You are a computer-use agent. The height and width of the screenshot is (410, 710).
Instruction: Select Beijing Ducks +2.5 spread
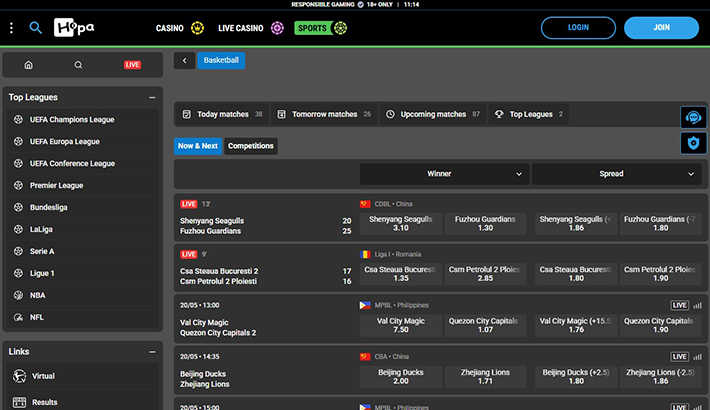(x=576, y=377)
